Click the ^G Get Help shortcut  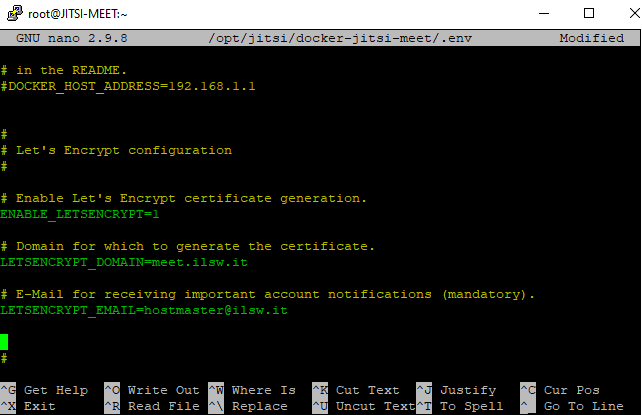(44, 390)
